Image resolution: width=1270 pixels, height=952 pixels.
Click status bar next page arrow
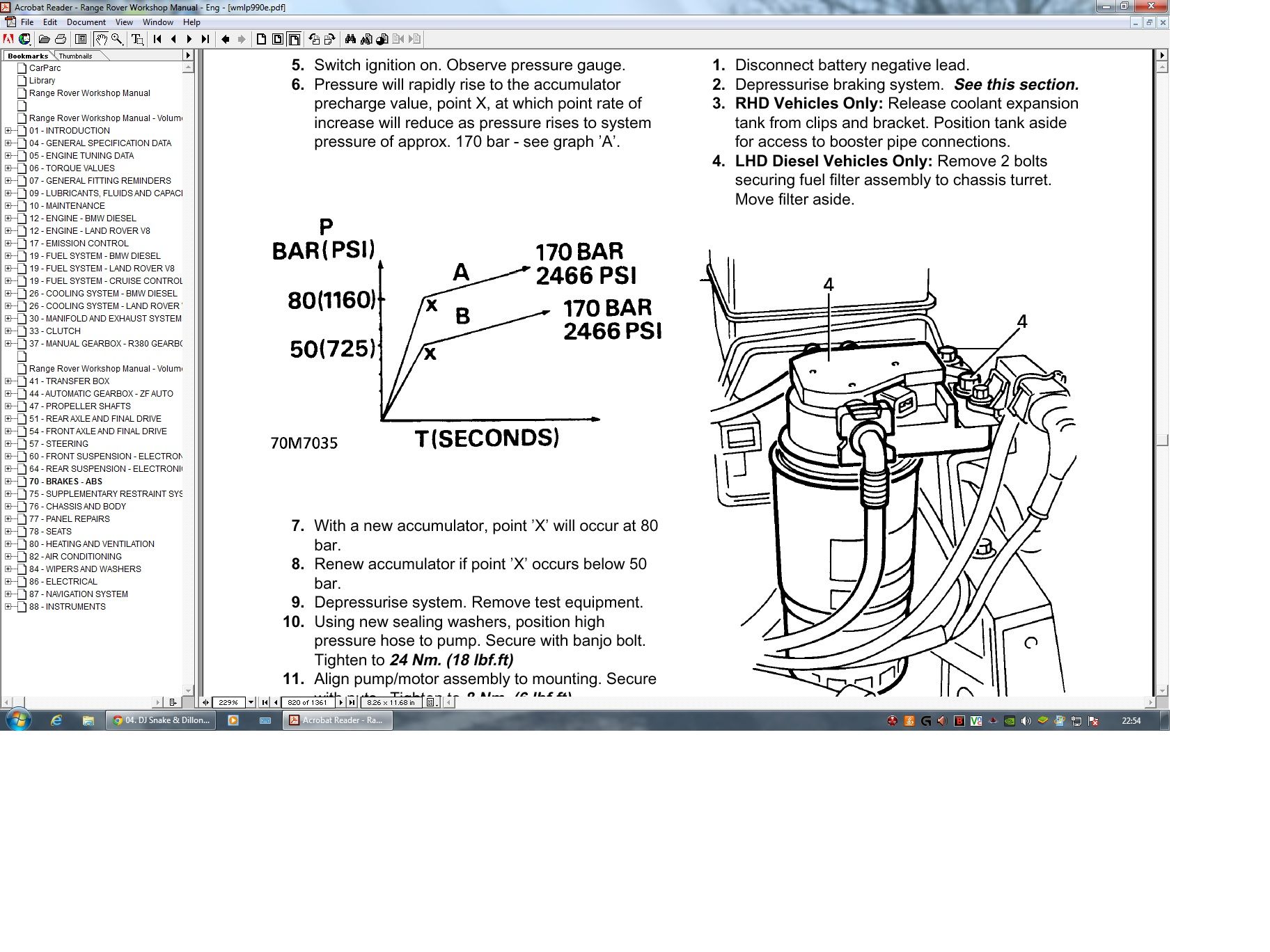point(341,703)
